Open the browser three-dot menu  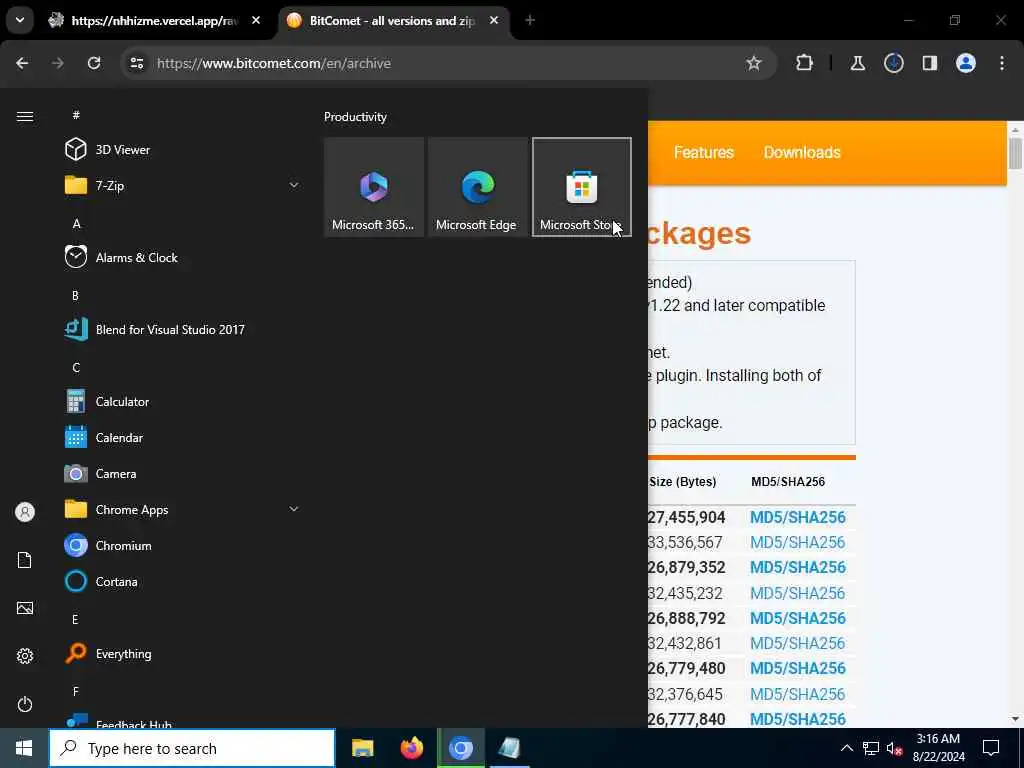(x=1002, y=63)
